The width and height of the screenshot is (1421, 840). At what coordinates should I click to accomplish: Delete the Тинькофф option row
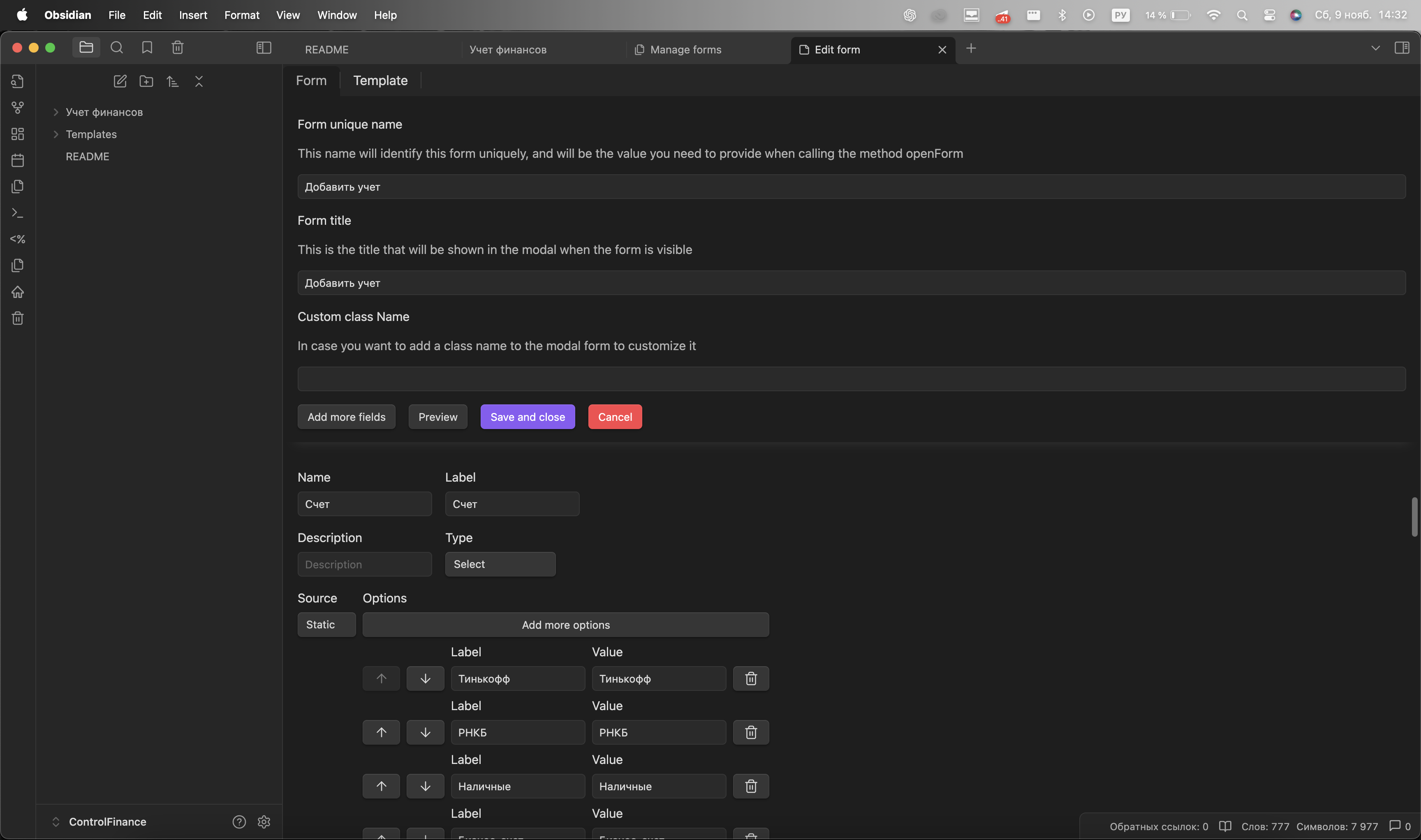click(750, 678)
